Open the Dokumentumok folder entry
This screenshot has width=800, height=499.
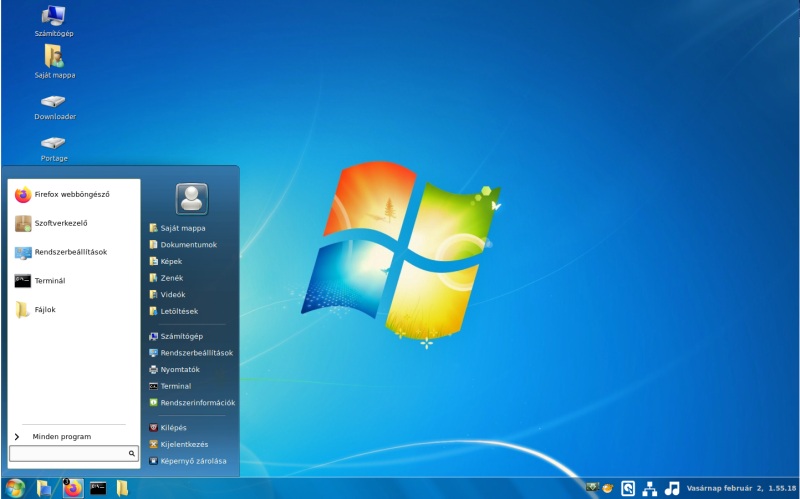183,244
